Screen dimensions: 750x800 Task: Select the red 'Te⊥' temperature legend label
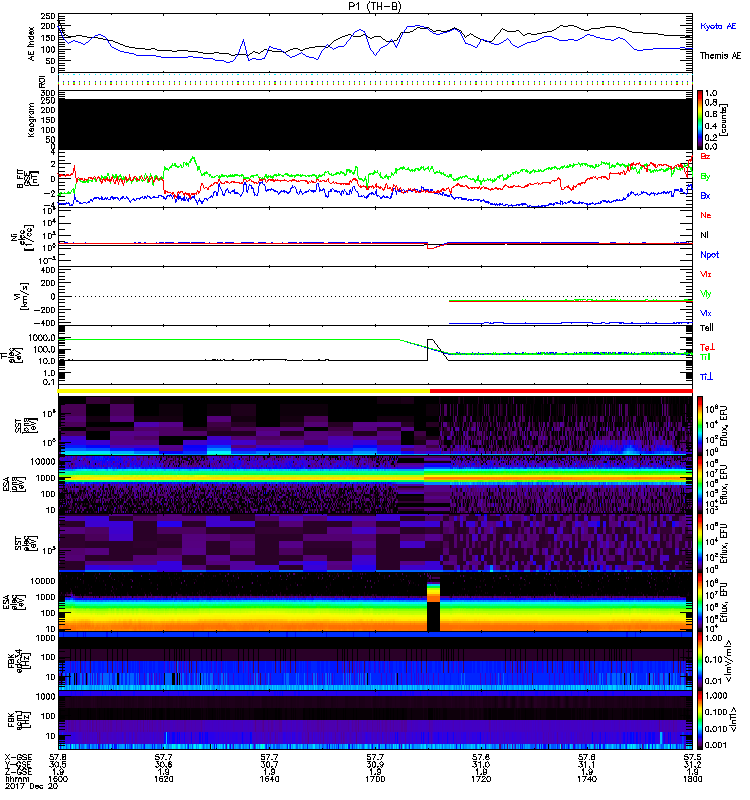[x=707, y=347]
